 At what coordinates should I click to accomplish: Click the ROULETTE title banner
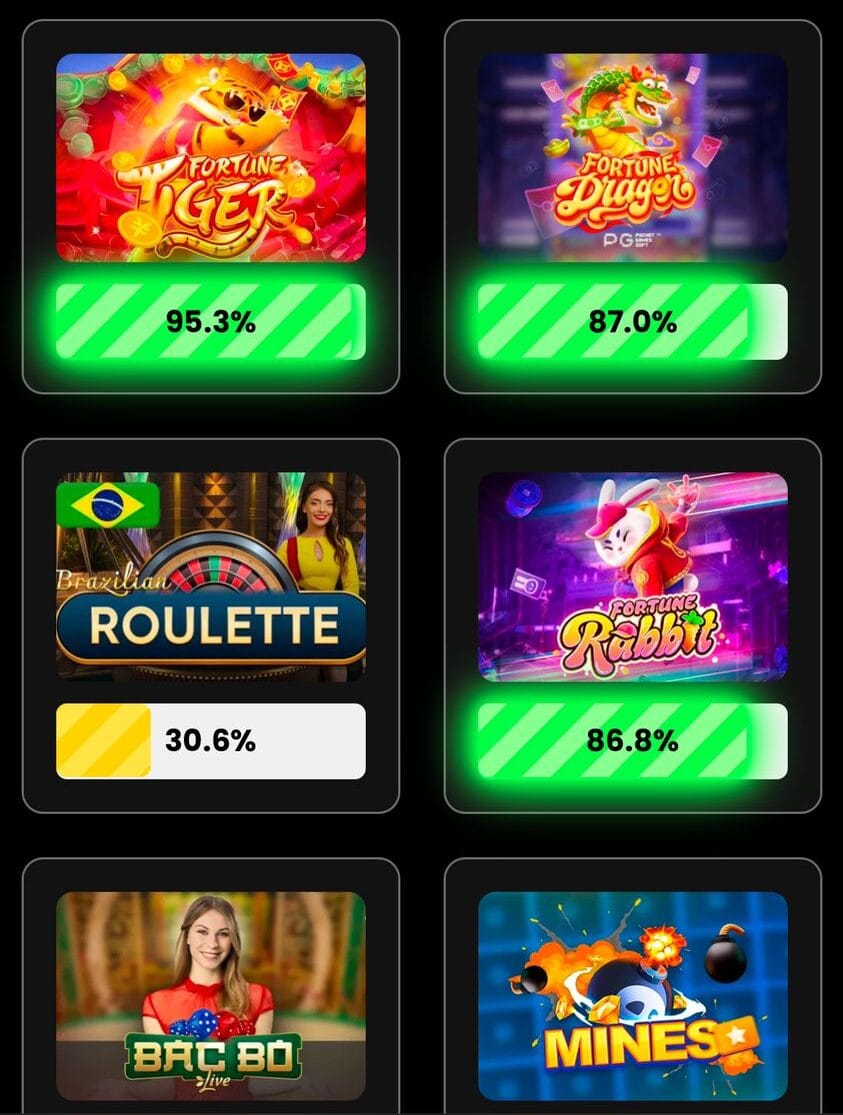[x=211, y=626]
